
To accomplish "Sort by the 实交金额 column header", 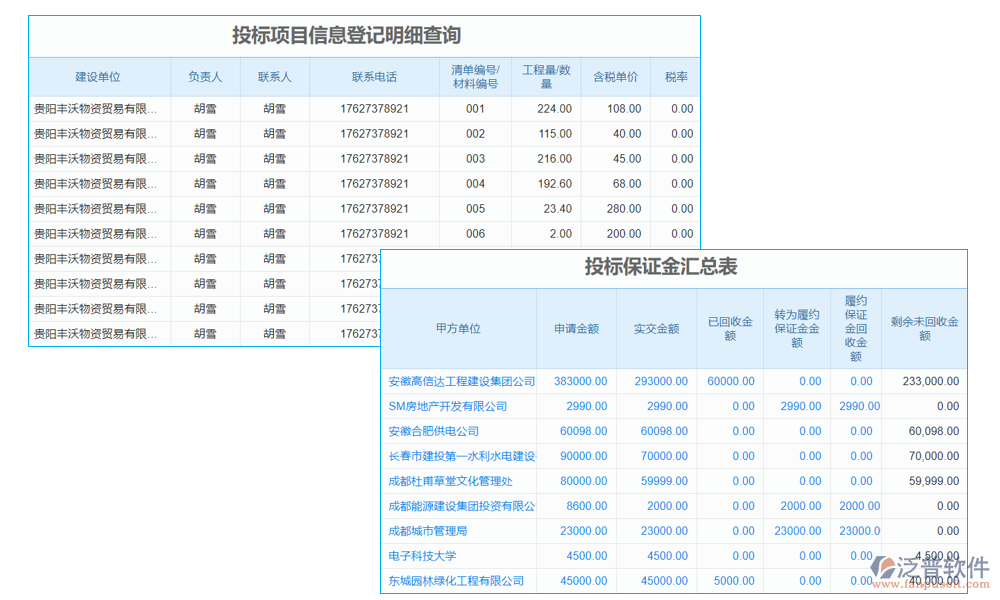I will coord(657,328).
